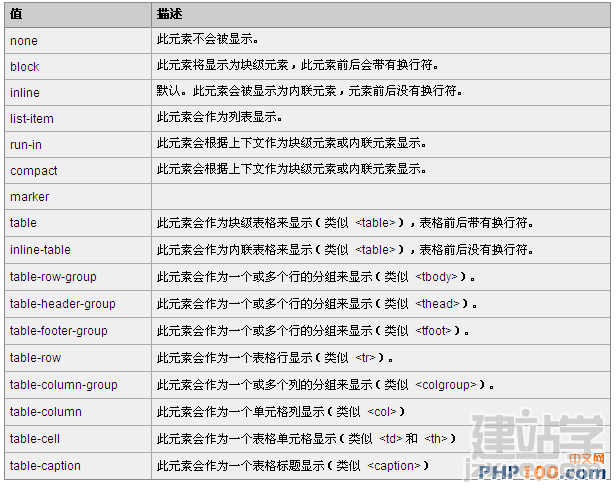Click description mentioning '<col>'

pos(281,412)
